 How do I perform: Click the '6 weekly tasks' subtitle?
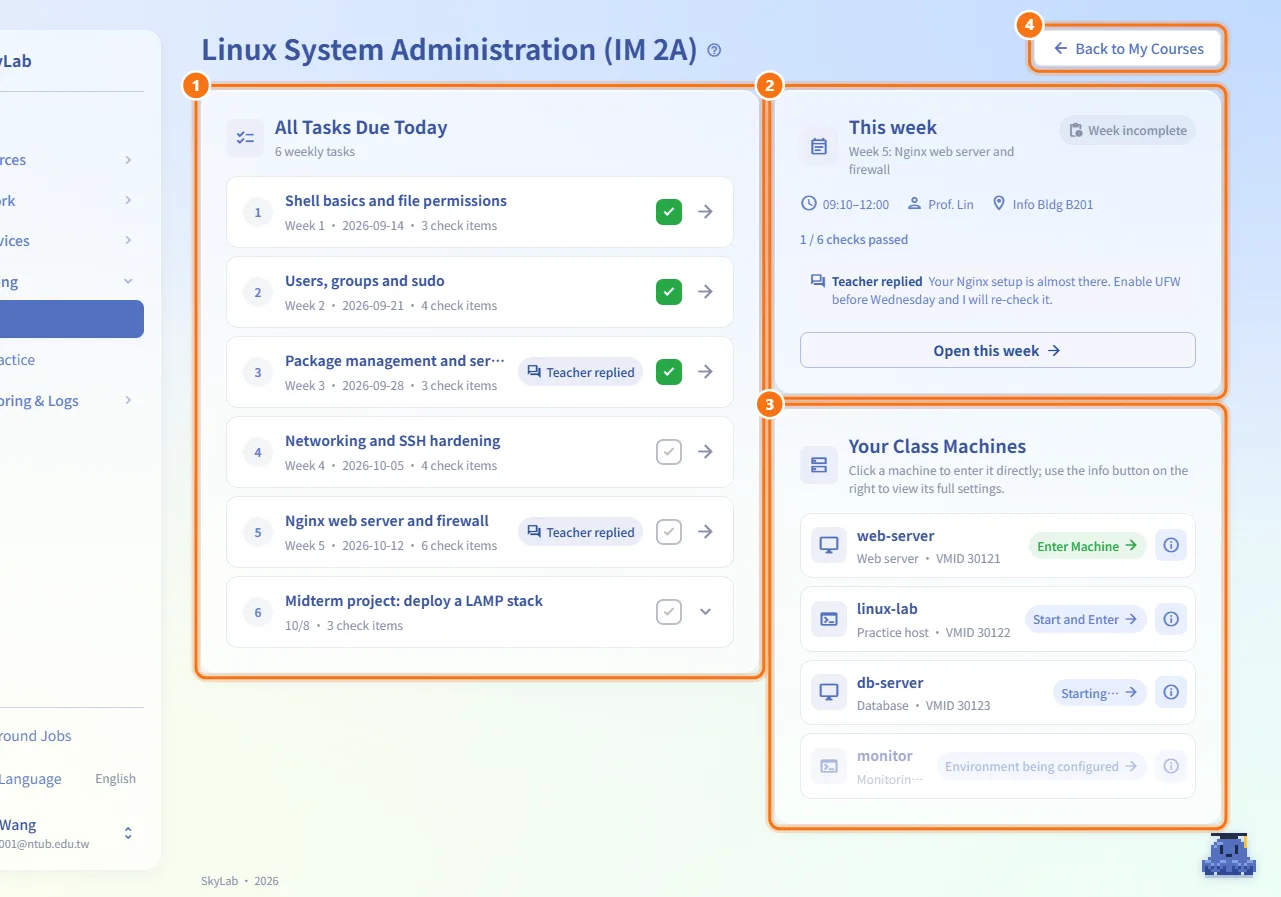click(x=315, y=152)
